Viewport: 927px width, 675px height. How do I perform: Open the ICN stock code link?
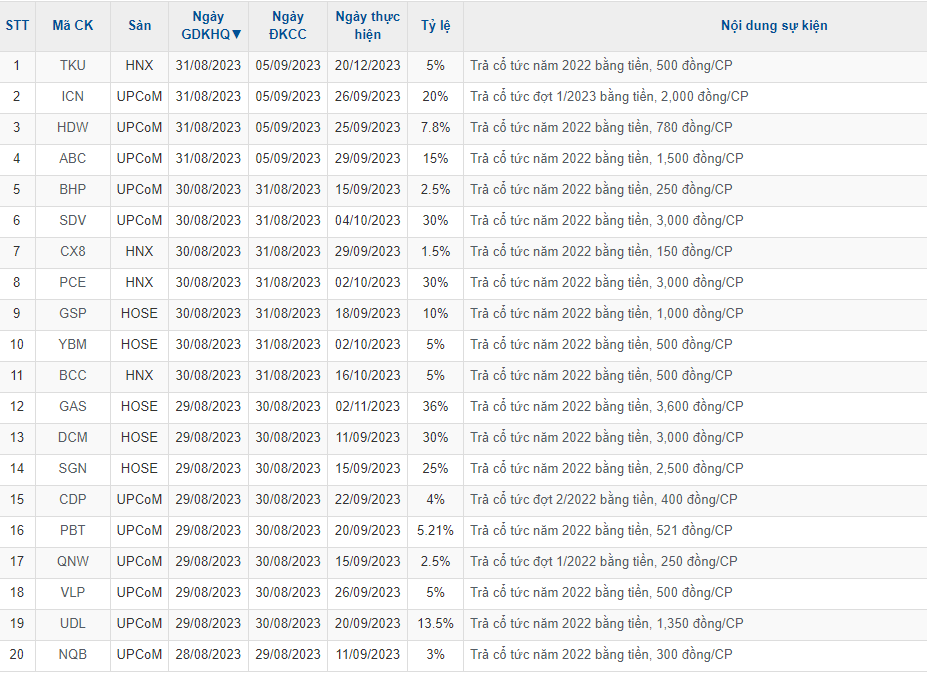pos(73,96)
